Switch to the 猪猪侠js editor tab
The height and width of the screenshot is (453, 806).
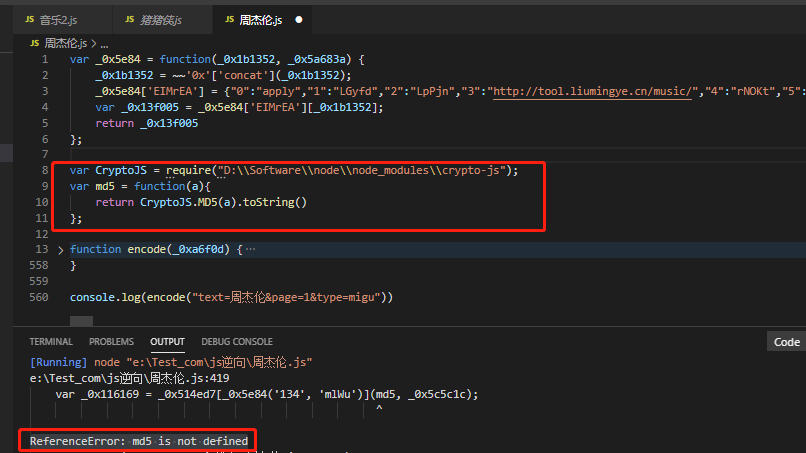point(162,20)
